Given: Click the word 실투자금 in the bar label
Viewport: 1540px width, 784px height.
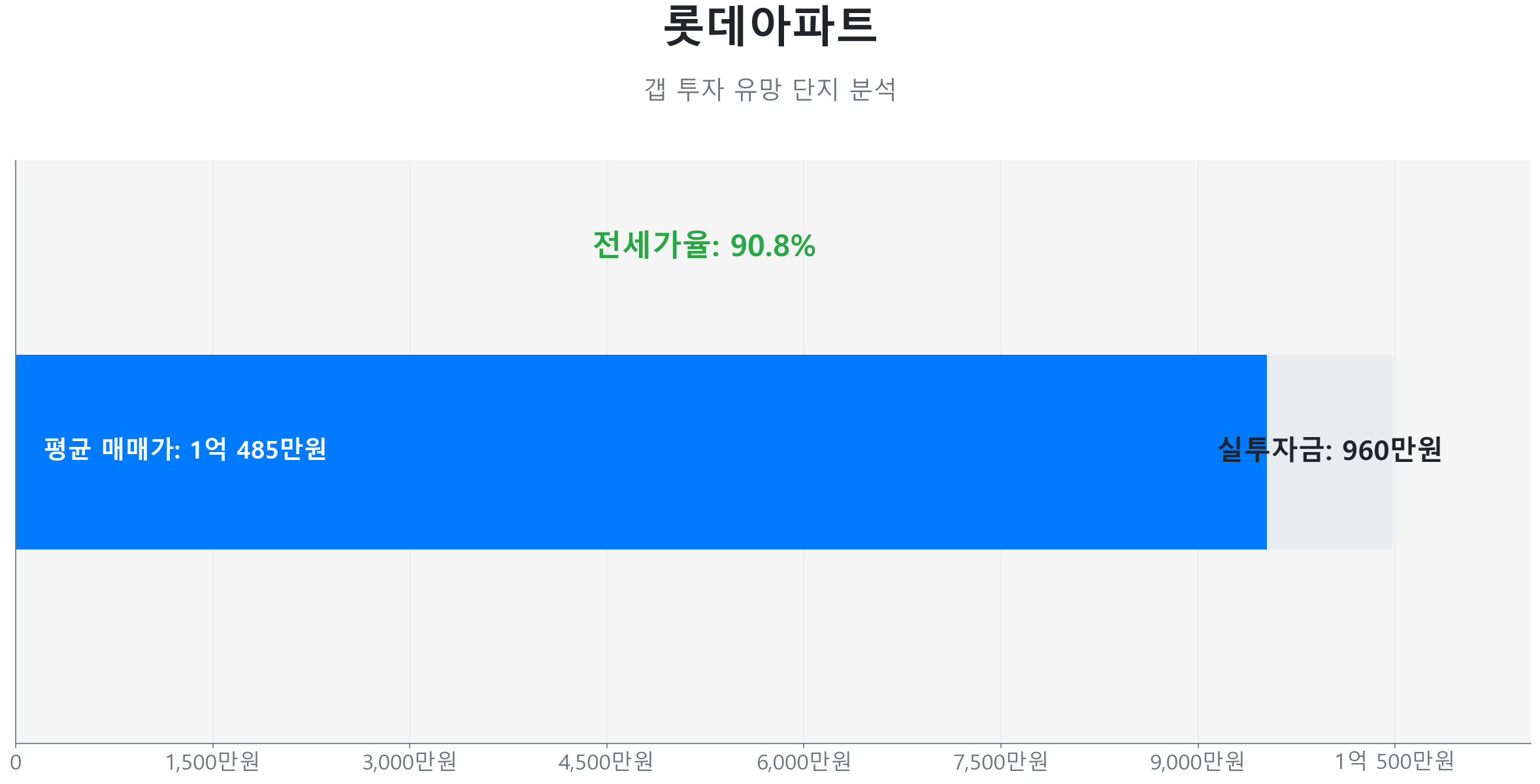Looking at the screenshot, I should 1271,450.
